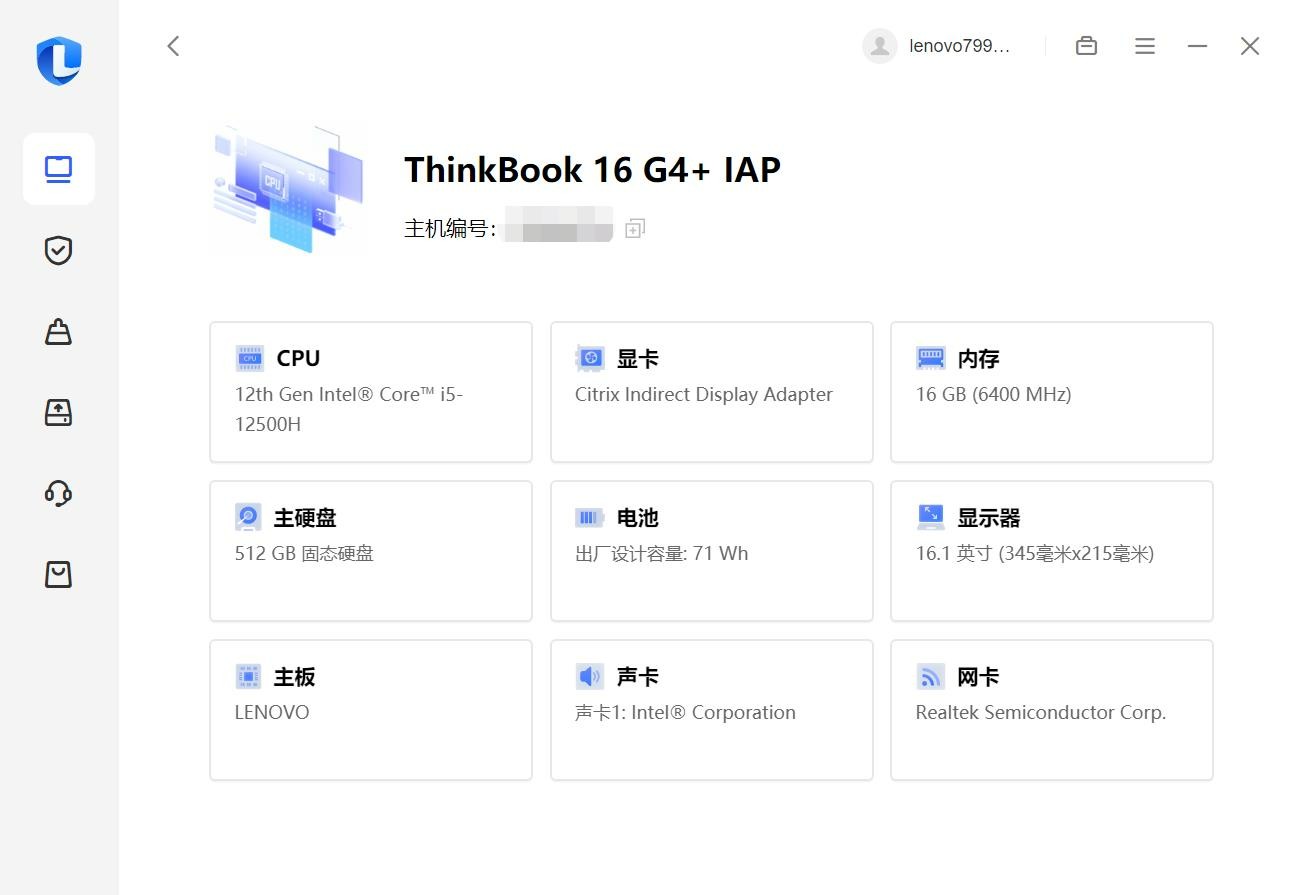Viewport: 1303px width, 895px height.
Task: Click the CPU chip icon
Action: 250,359
